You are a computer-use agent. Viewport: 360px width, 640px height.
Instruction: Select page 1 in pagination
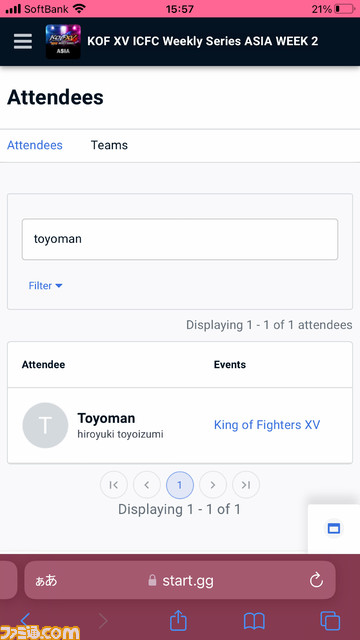tap(180, 485)
